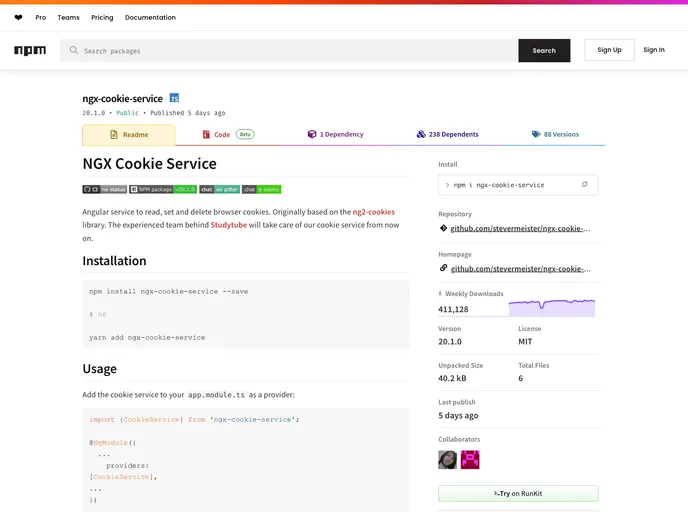Click the Installation heading
The width and height of the screenshot is (688, 512).
(x=115, y=261)
